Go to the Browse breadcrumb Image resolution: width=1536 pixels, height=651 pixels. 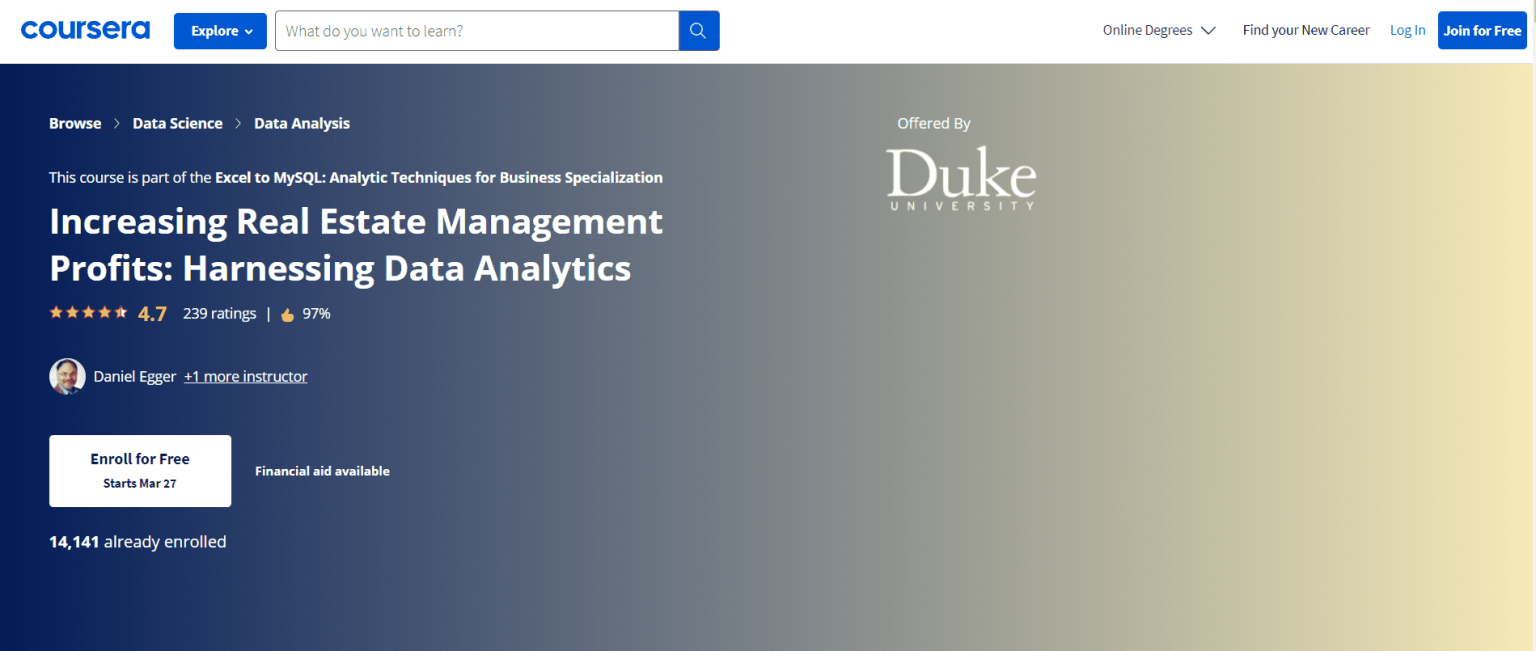click(x=75, y=123)
